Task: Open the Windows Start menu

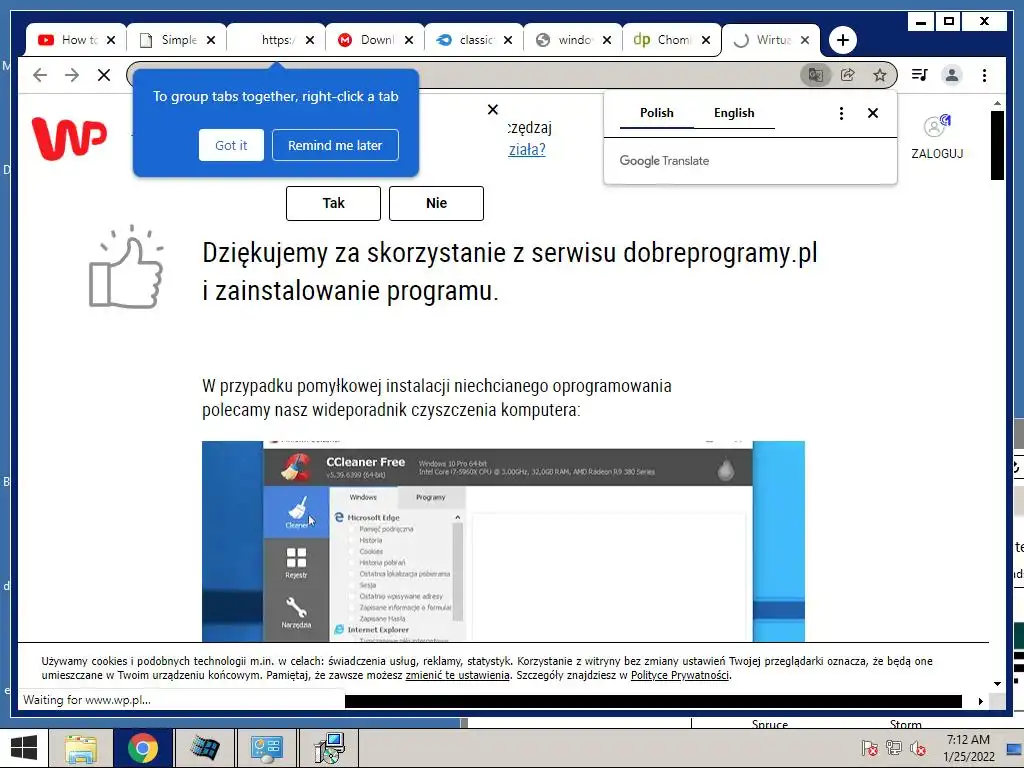Action: [24, 748]
